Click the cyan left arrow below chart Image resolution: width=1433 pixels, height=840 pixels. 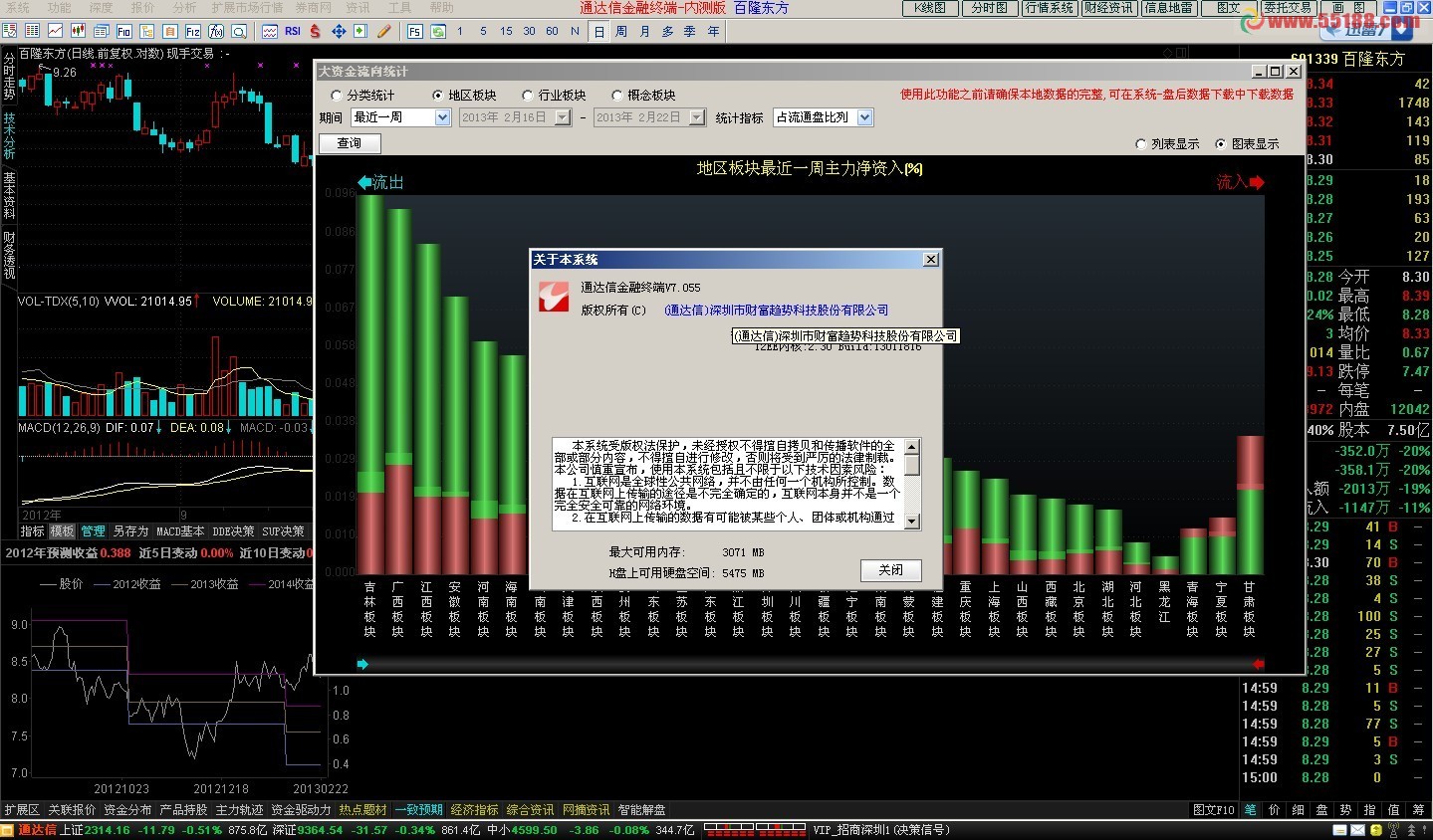point(362,664)
